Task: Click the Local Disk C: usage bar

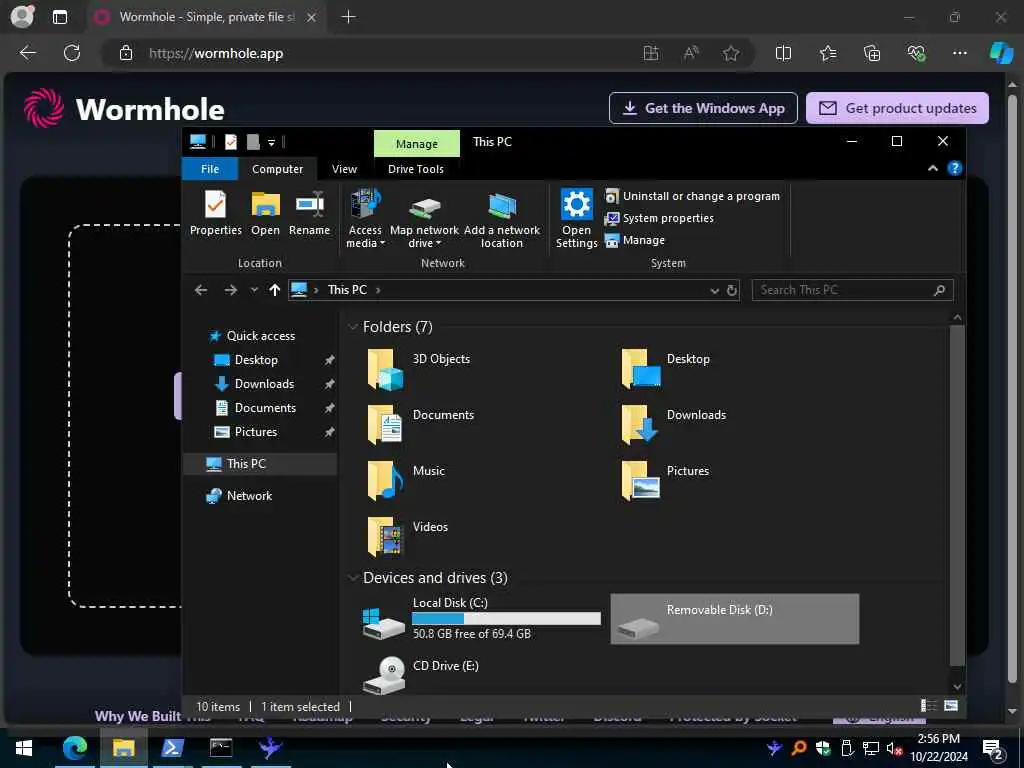Action: pyautogui.click(x=506, y=618)
